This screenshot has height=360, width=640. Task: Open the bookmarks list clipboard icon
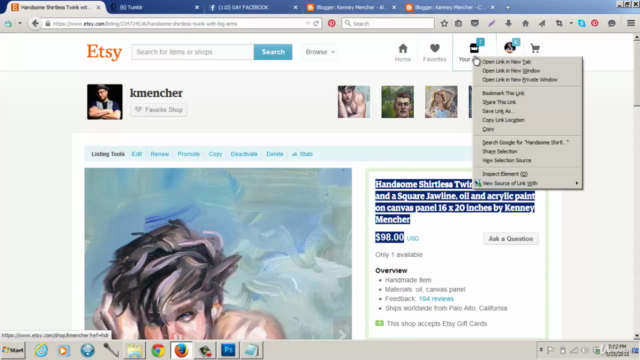click(x=459, y=24)
